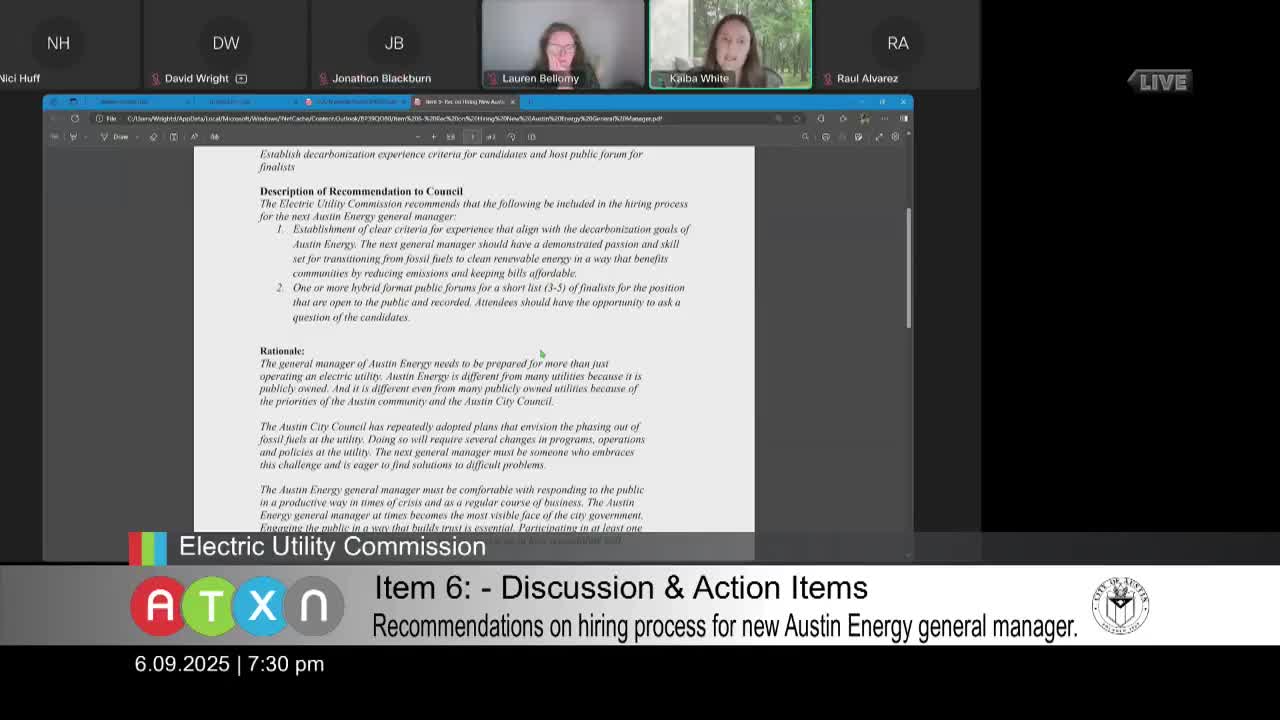
Task: Rotate the PDF page with rotate icon
Action: click(512, 137)
